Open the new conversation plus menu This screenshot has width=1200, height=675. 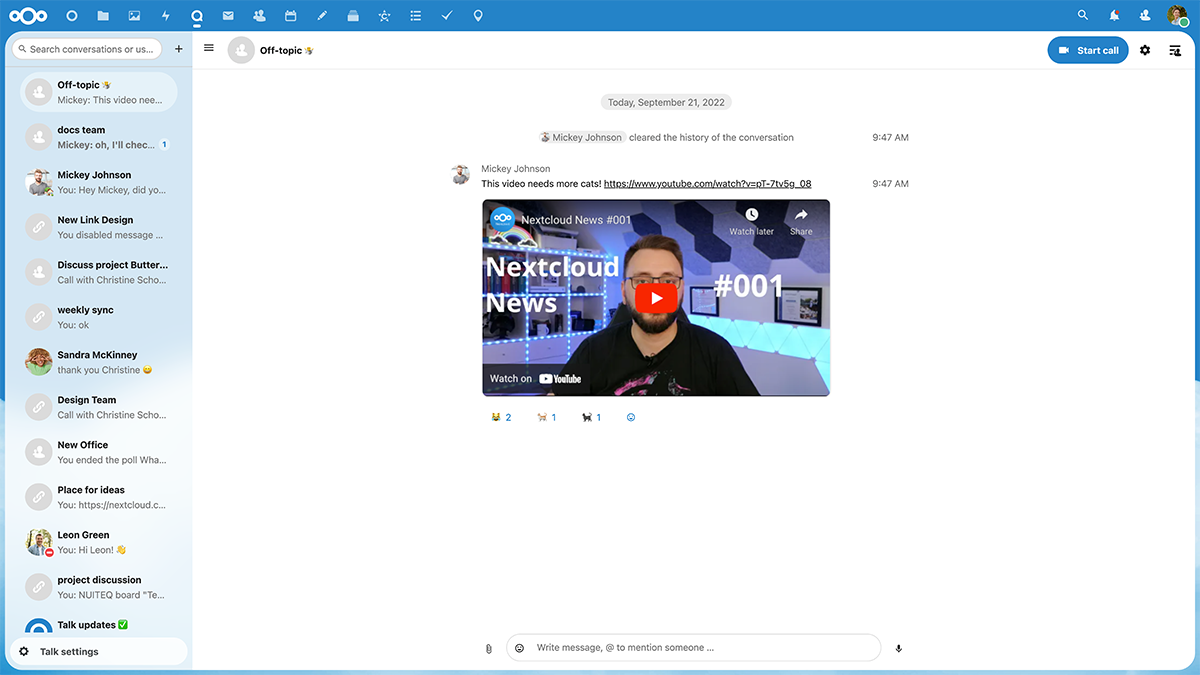[179, 48]
